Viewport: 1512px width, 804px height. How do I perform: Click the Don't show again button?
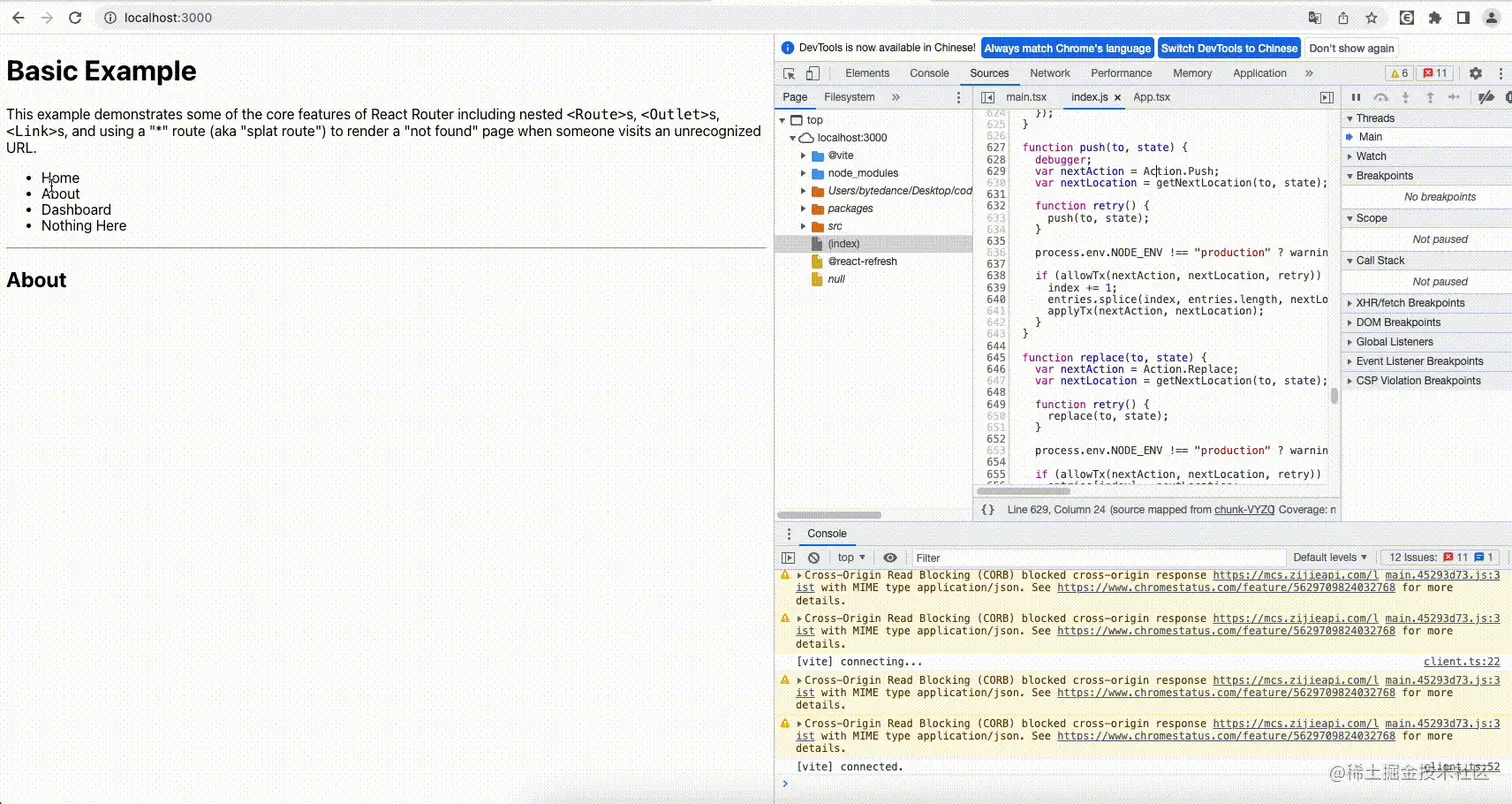1351,48
